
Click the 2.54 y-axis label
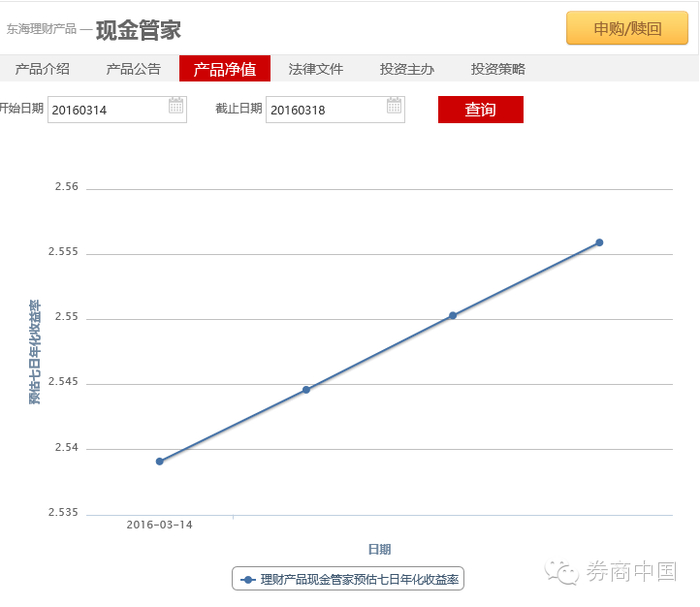[67, 447]
